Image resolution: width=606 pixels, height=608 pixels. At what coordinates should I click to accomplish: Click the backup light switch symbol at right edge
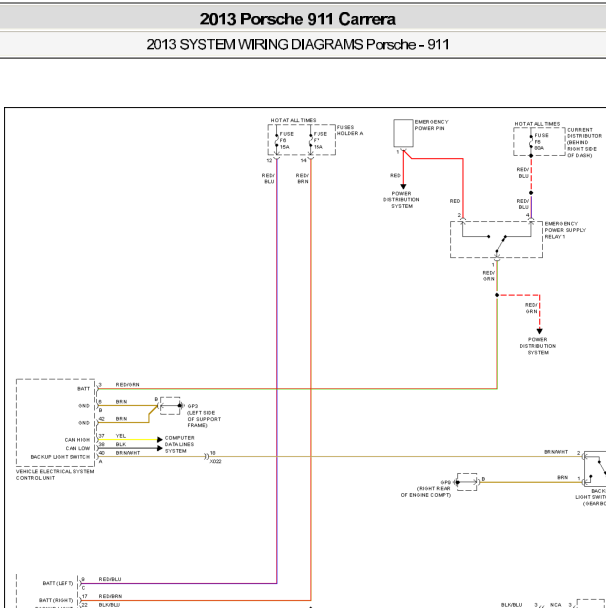595,469
